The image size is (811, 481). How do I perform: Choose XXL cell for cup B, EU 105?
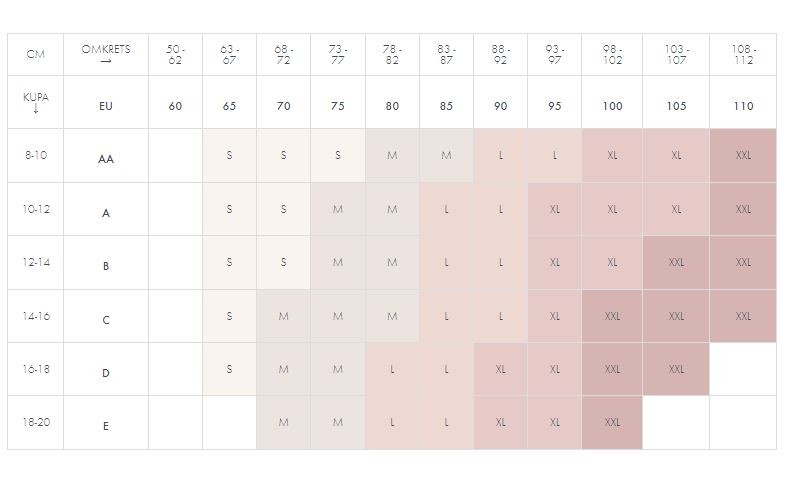coord(676,262)
